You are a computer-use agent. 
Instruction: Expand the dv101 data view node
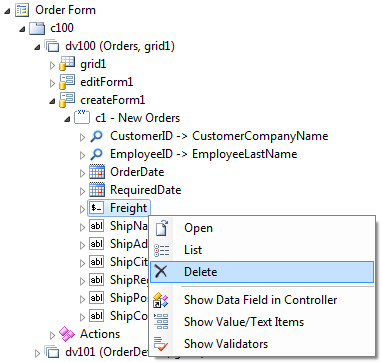tap(37, 353)
